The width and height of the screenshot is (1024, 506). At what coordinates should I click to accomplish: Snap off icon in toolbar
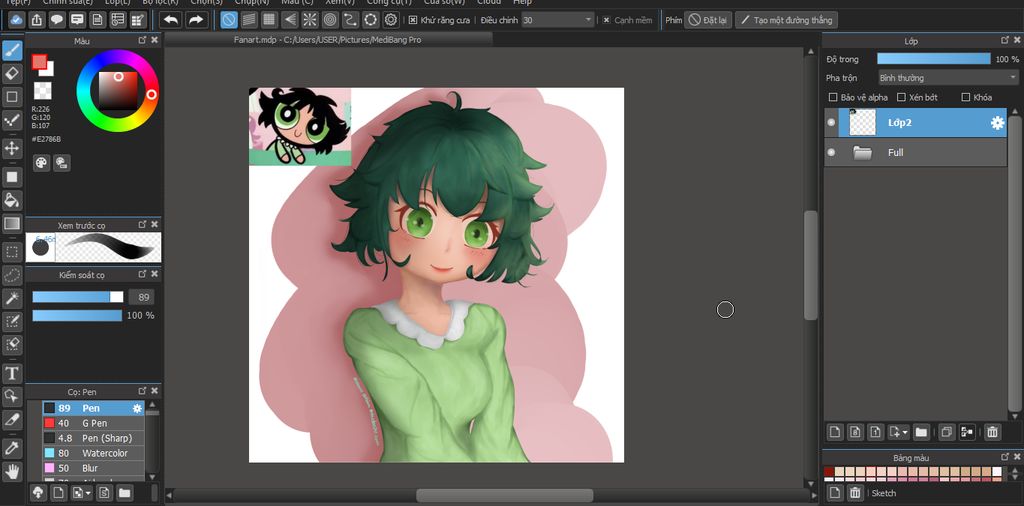click(x=229, y=20)
